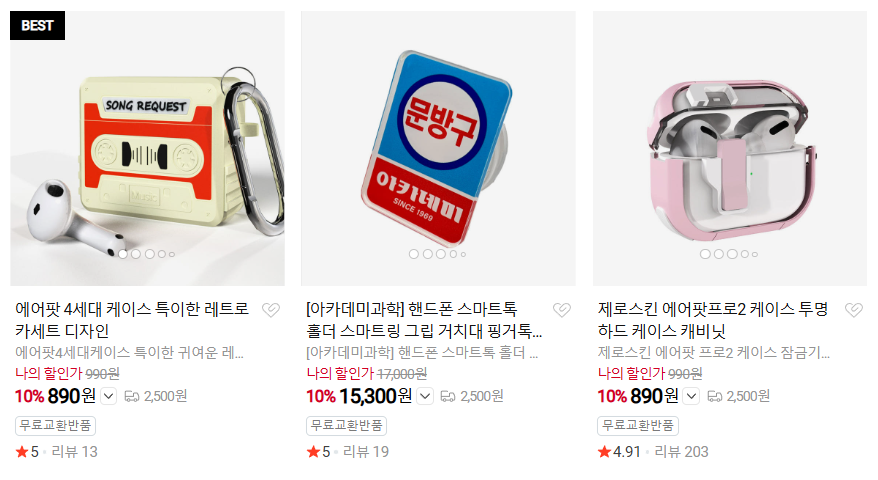Click delivery truck icon for Zeroskin case

(x=714, y=397)
